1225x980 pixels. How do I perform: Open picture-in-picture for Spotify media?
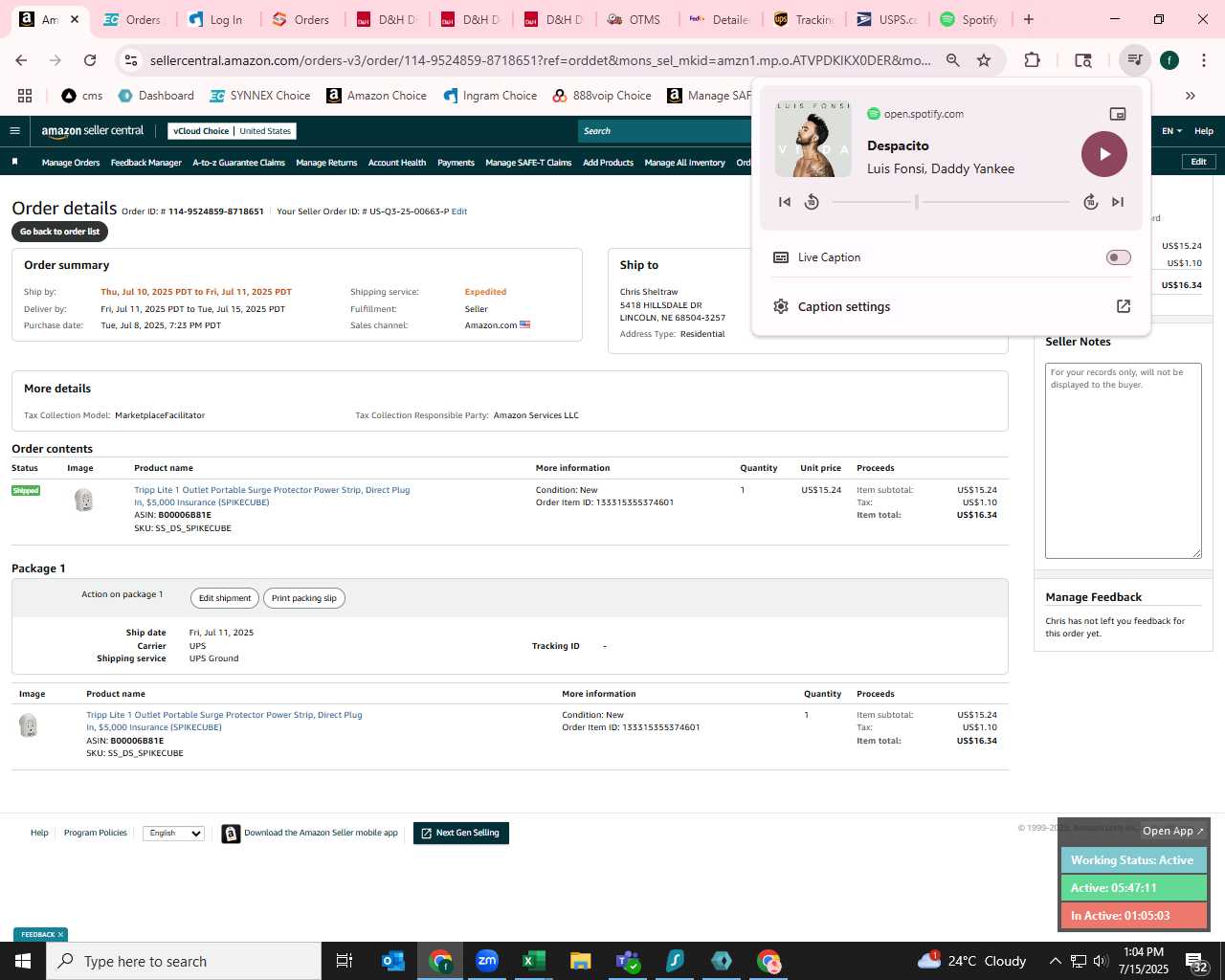pos(1117,114)
